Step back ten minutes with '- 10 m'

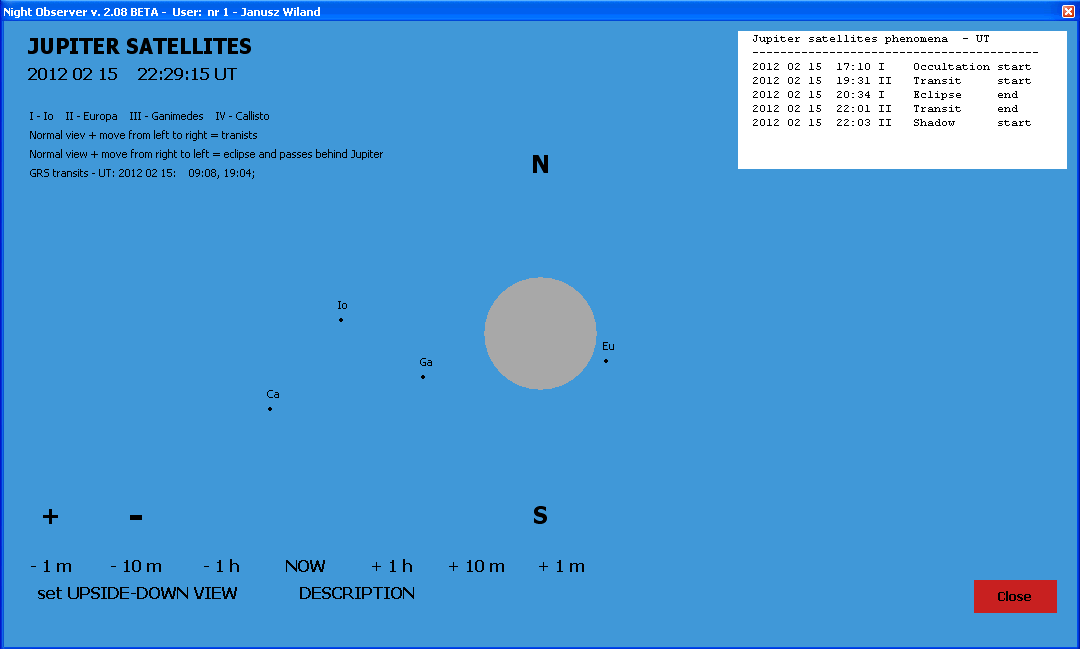pyautogui.click(x=136, y=566)
